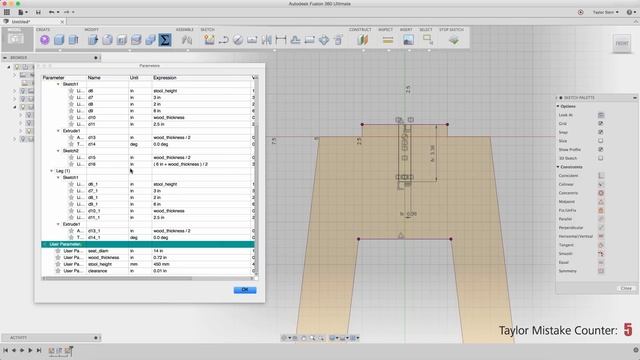Image resolution: width=640 pixels, height=360 pixels.
Task: Click the Fix/UnFix constraint icon
Action: 601,210
